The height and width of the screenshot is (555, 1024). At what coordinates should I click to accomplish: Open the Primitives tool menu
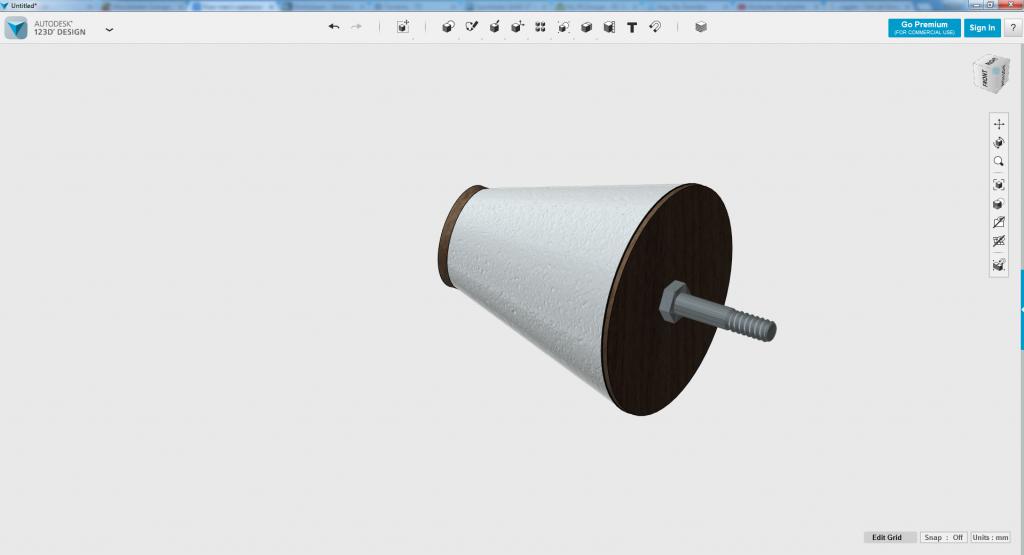tap(447, 27)
